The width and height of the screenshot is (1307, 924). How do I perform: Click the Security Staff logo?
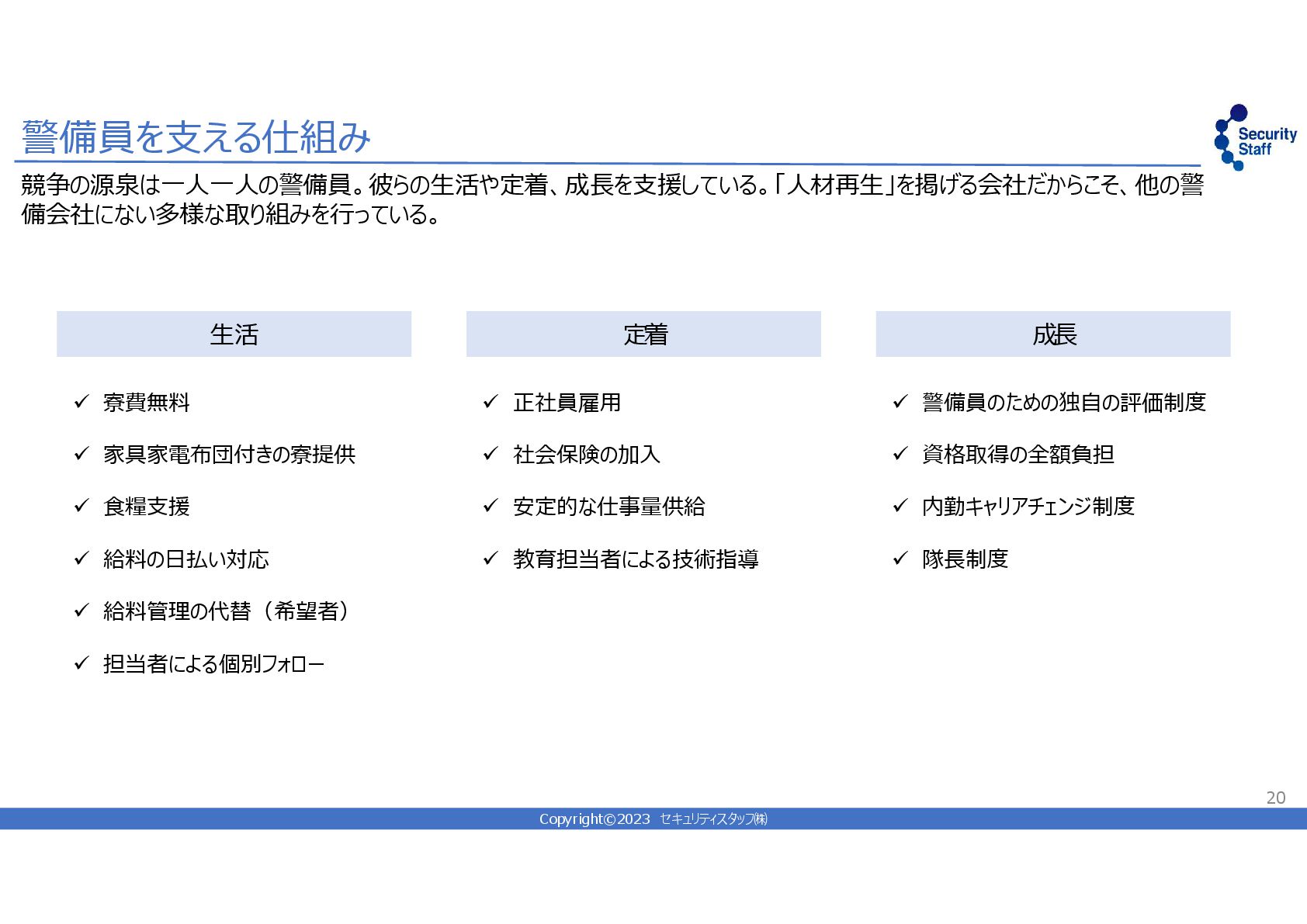[x=1255, y=137]
